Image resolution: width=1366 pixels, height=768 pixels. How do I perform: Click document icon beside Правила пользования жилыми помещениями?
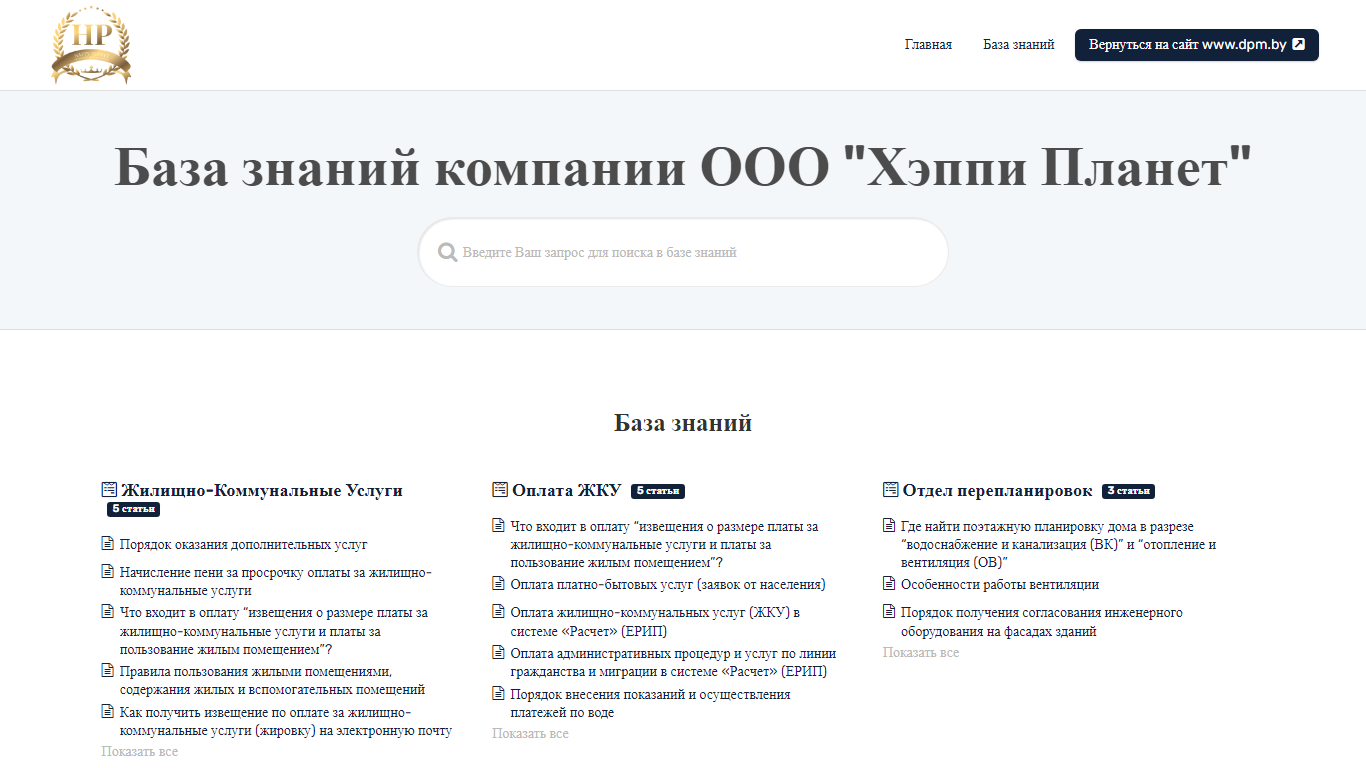click(x=108, y=670)
